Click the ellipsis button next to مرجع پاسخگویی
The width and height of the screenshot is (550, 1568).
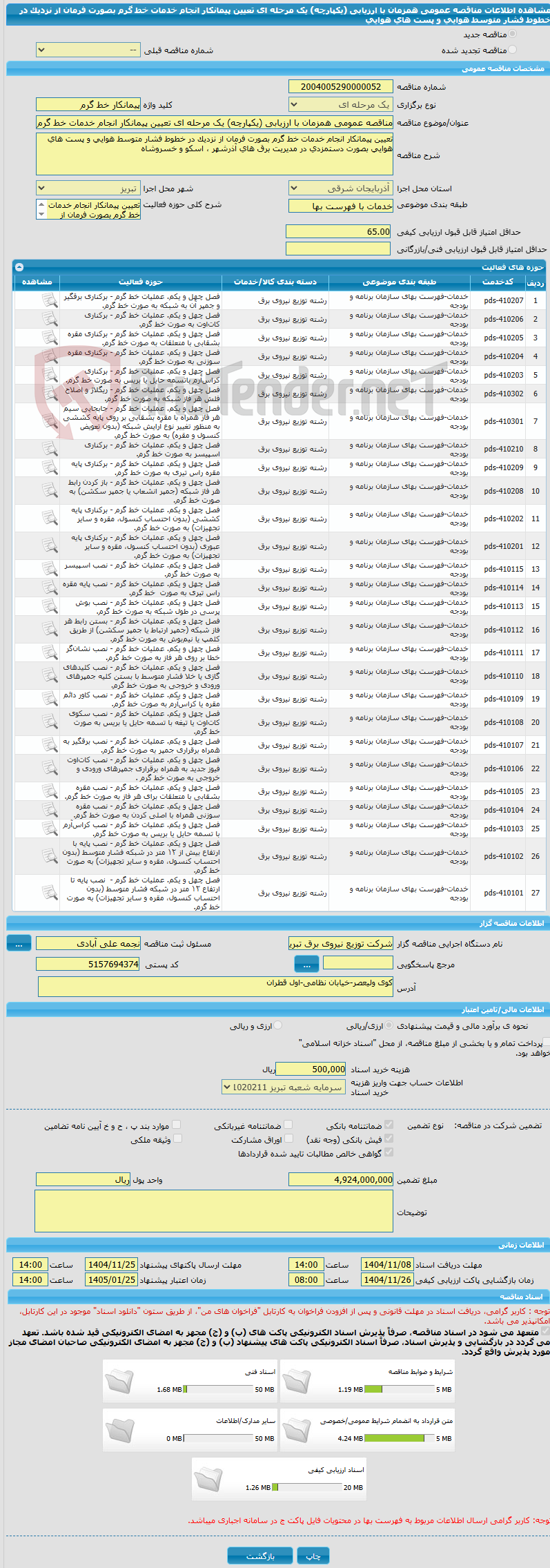point(306,964)
